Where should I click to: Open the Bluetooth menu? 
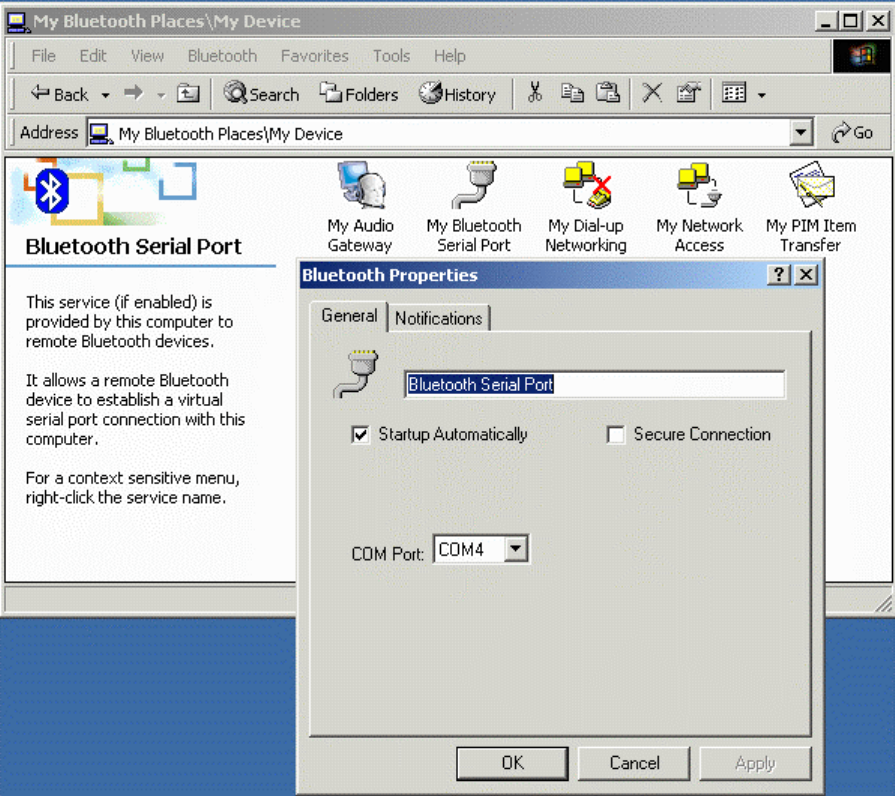[223, 56]
